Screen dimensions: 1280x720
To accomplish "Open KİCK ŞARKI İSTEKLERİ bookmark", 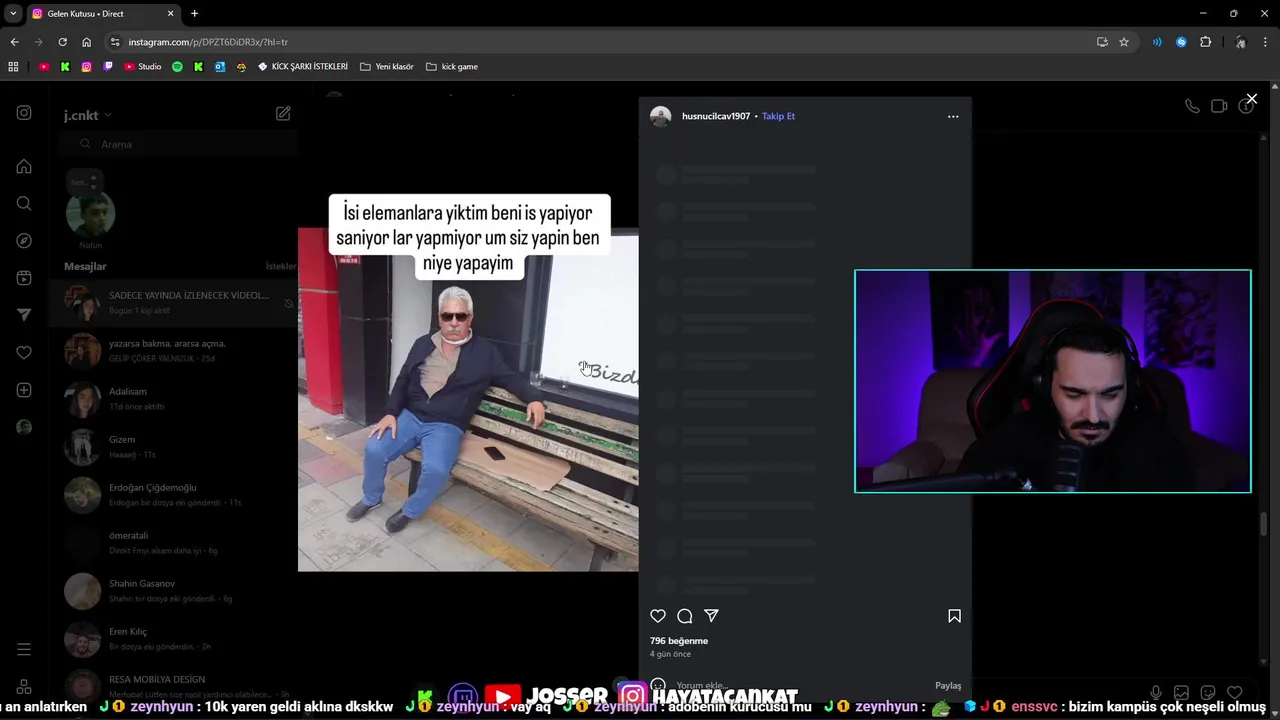I will tap(302, 66).
